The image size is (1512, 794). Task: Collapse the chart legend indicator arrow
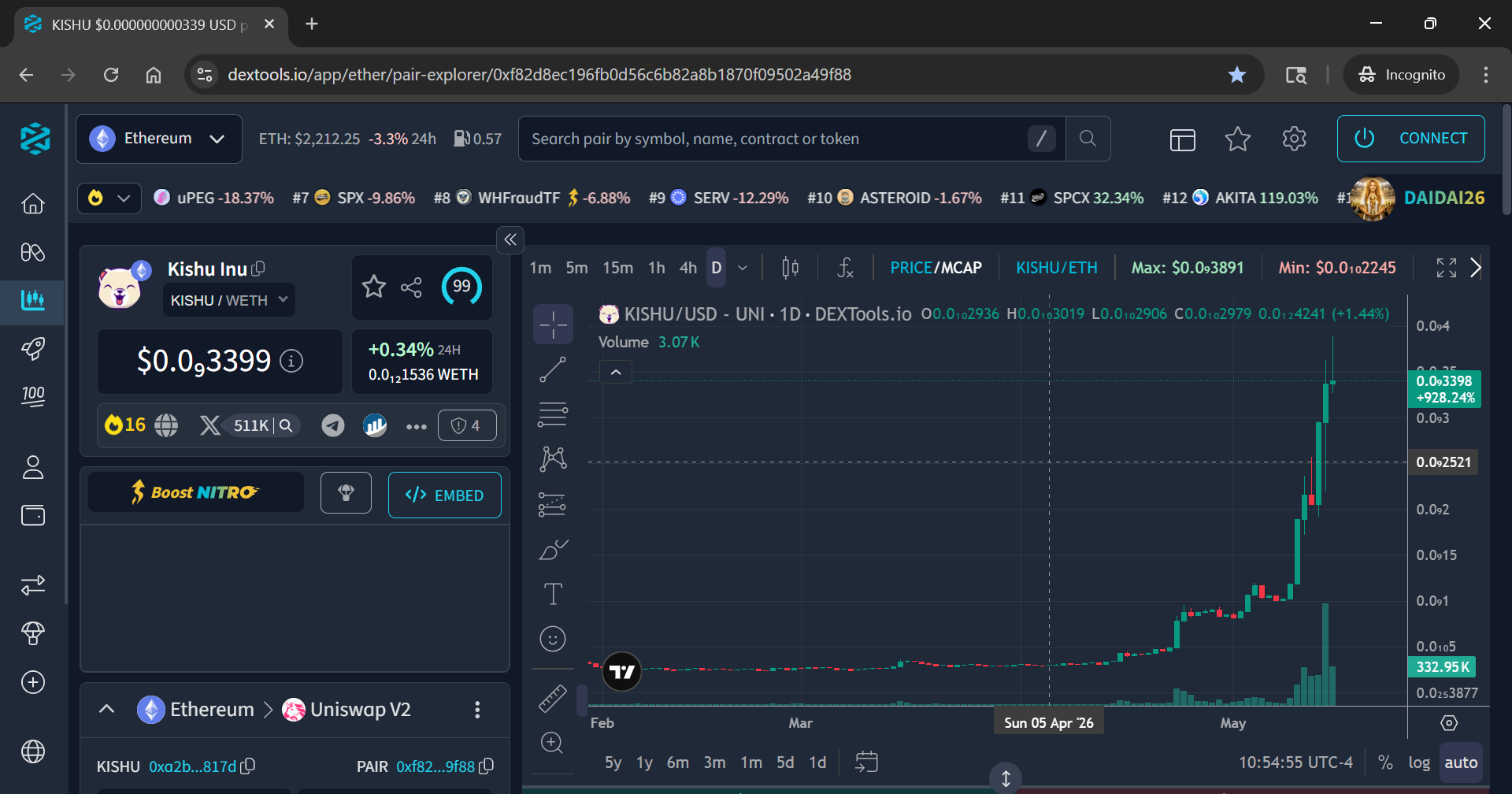coord(617,373)
